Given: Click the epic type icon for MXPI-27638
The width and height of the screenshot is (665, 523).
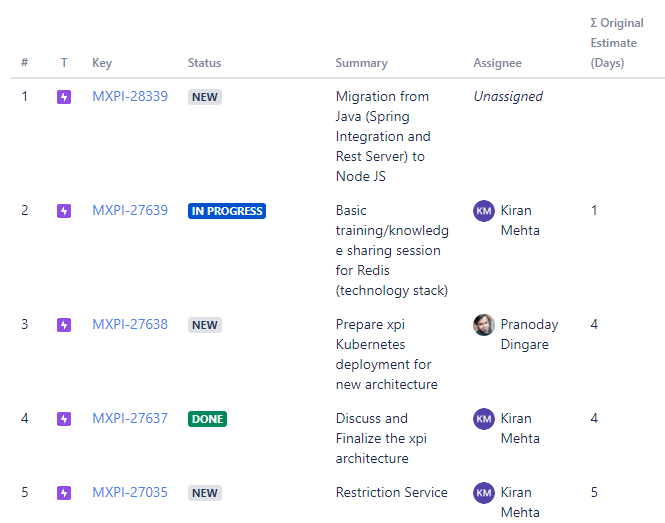Looking at the screenshot, I should point(64,325).
